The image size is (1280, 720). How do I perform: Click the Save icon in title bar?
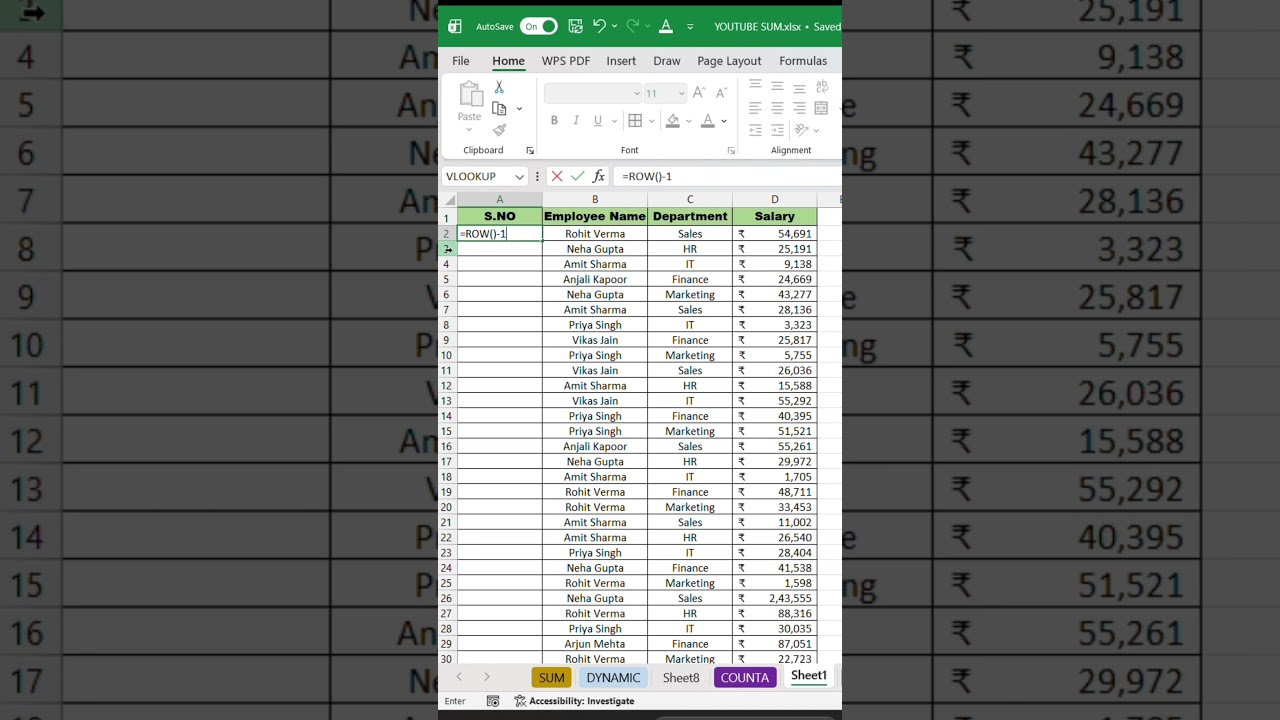[575, 26]
